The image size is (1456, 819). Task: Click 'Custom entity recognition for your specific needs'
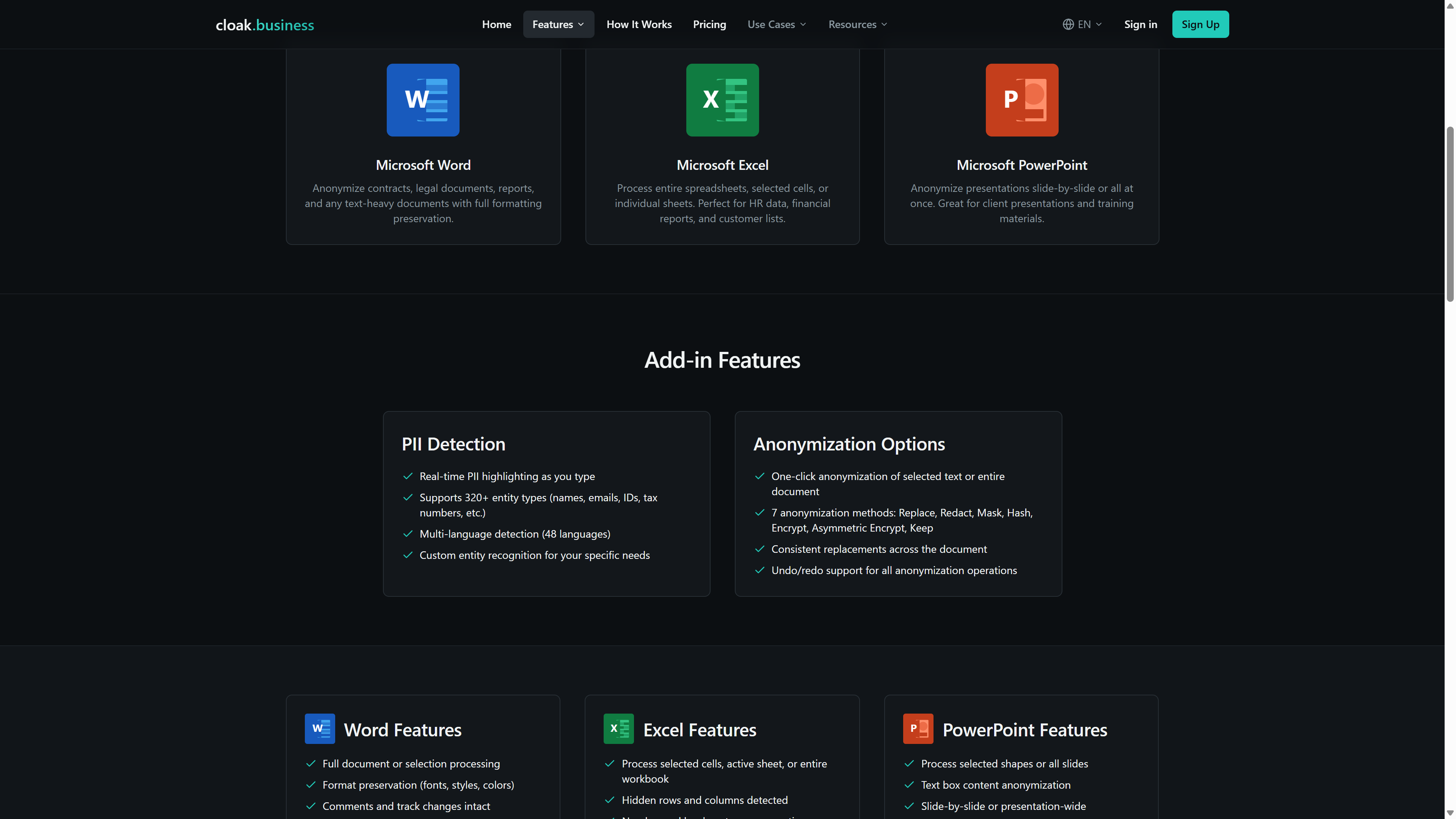[x=535, y=555]
